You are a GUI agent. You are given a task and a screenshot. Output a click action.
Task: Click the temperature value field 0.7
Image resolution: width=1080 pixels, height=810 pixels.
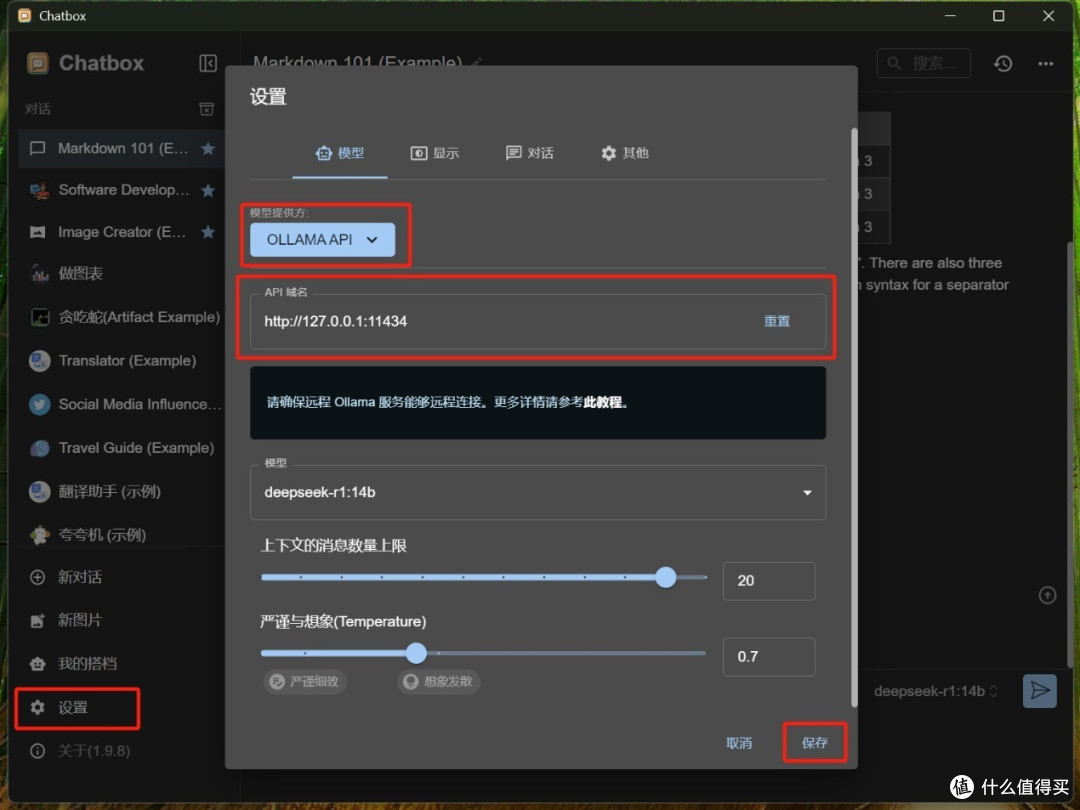(x=769, y=656)
